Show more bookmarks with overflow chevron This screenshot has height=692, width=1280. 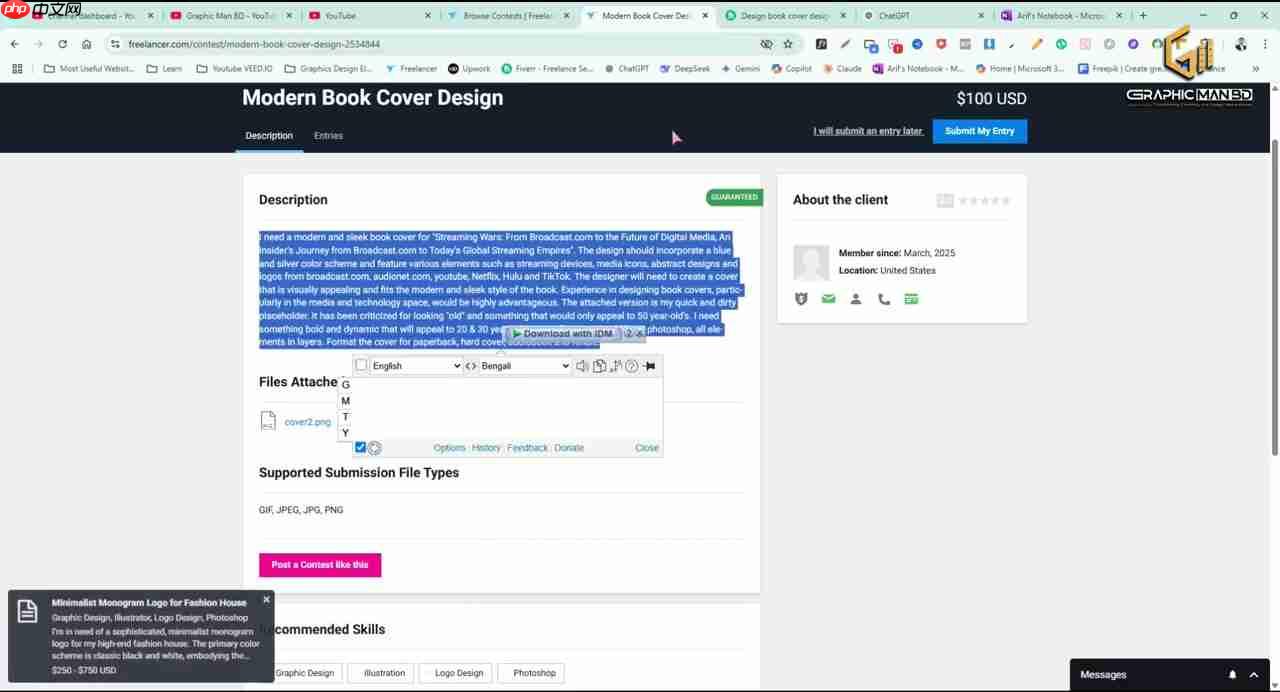point(1256,69)
